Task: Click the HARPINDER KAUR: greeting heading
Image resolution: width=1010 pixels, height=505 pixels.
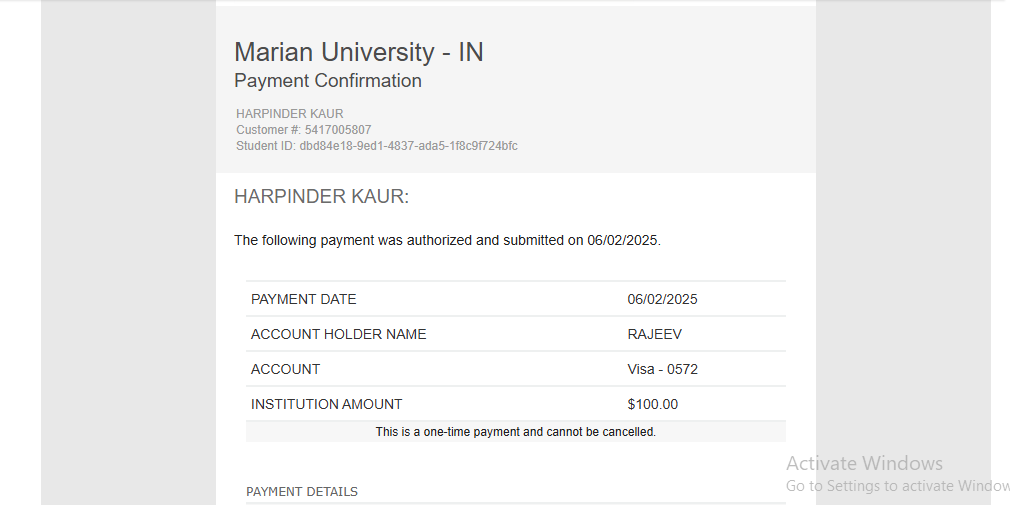Action: (x=321, y=196)
